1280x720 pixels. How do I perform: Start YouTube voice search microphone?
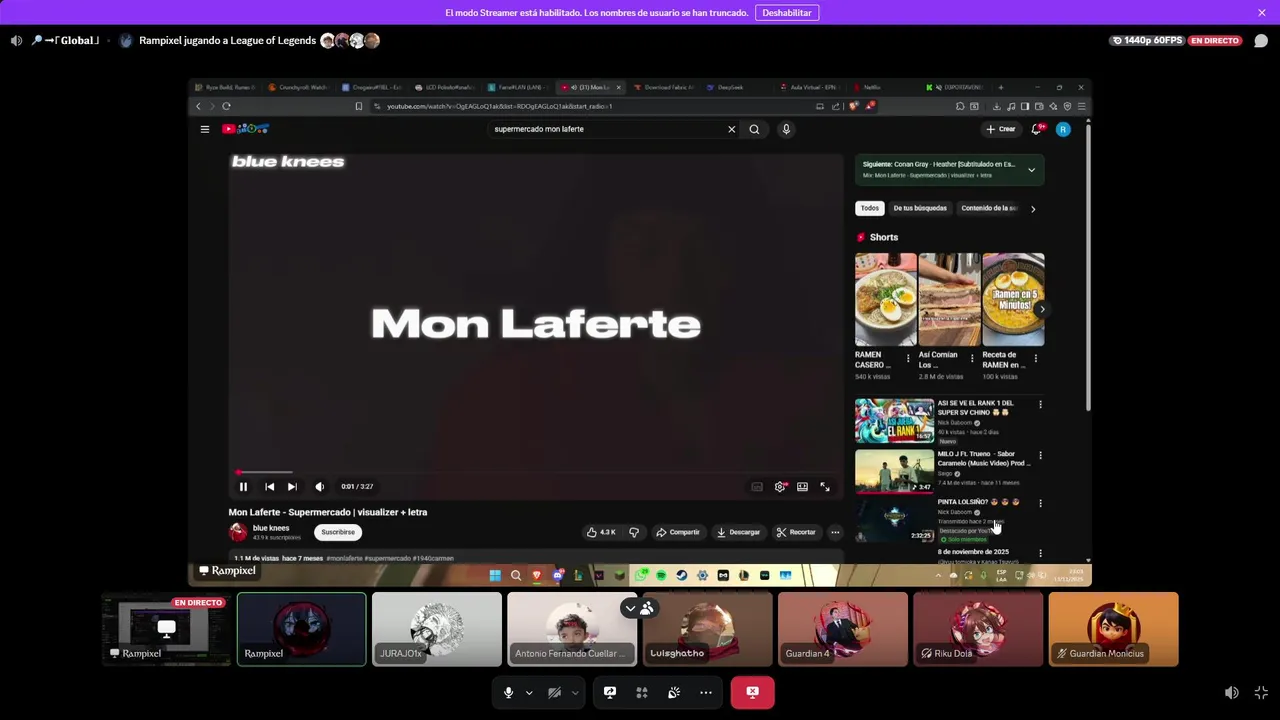(x=786, y=129)
